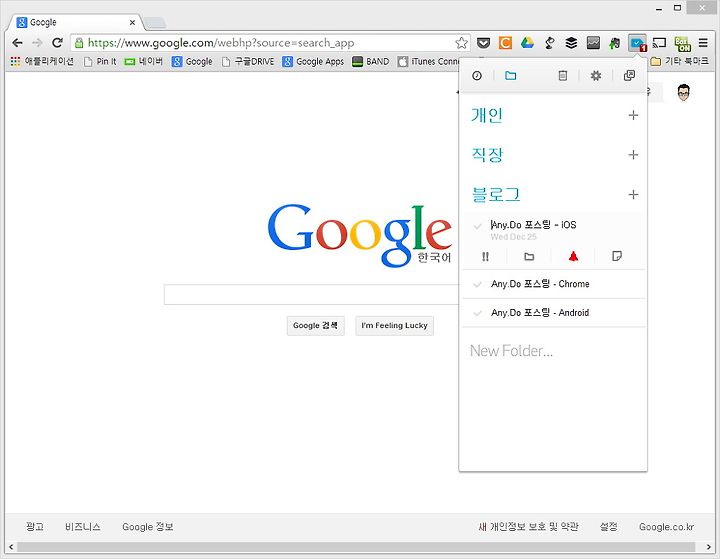This screenshot has height=559, width=720.
Task: Add a task to 직장 folder
Action: (633, 155)
